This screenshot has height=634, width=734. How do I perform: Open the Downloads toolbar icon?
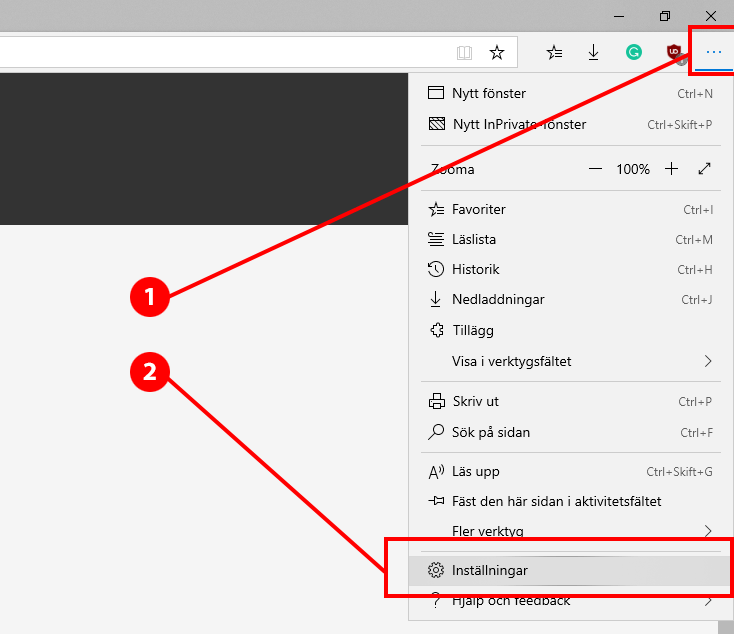pos(593,52)
